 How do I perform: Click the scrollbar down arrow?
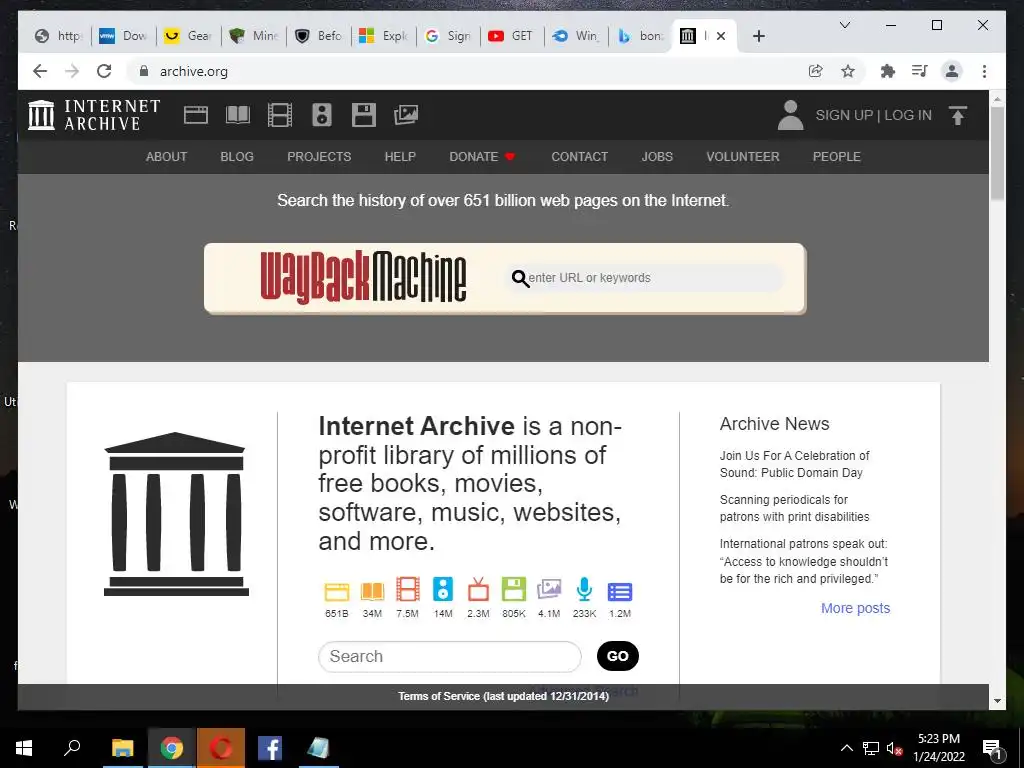click(997, 701)
